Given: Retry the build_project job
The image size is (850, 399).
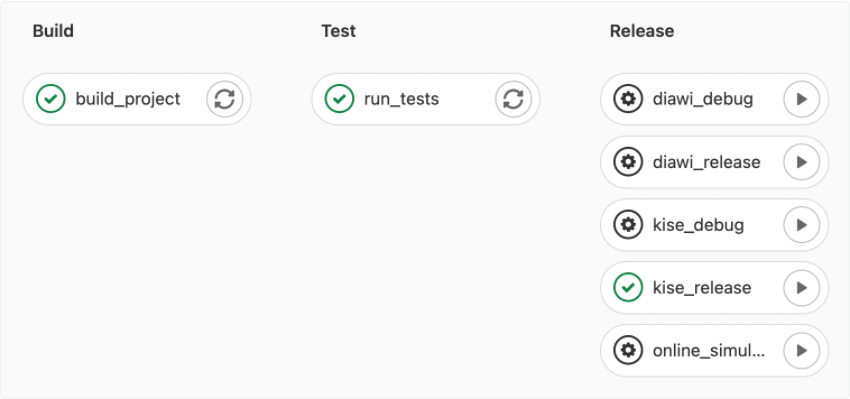Looking at the screenshot, I should pos(224,99).
